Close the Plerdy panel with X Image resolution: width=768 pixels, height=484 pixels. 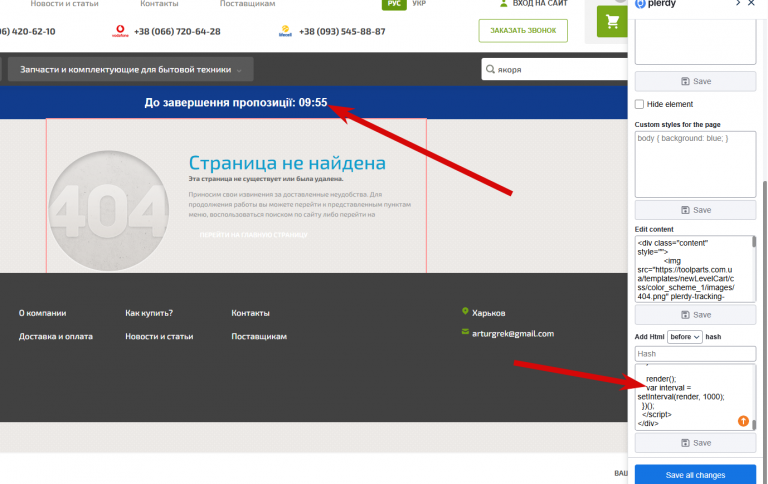(751, 3)
